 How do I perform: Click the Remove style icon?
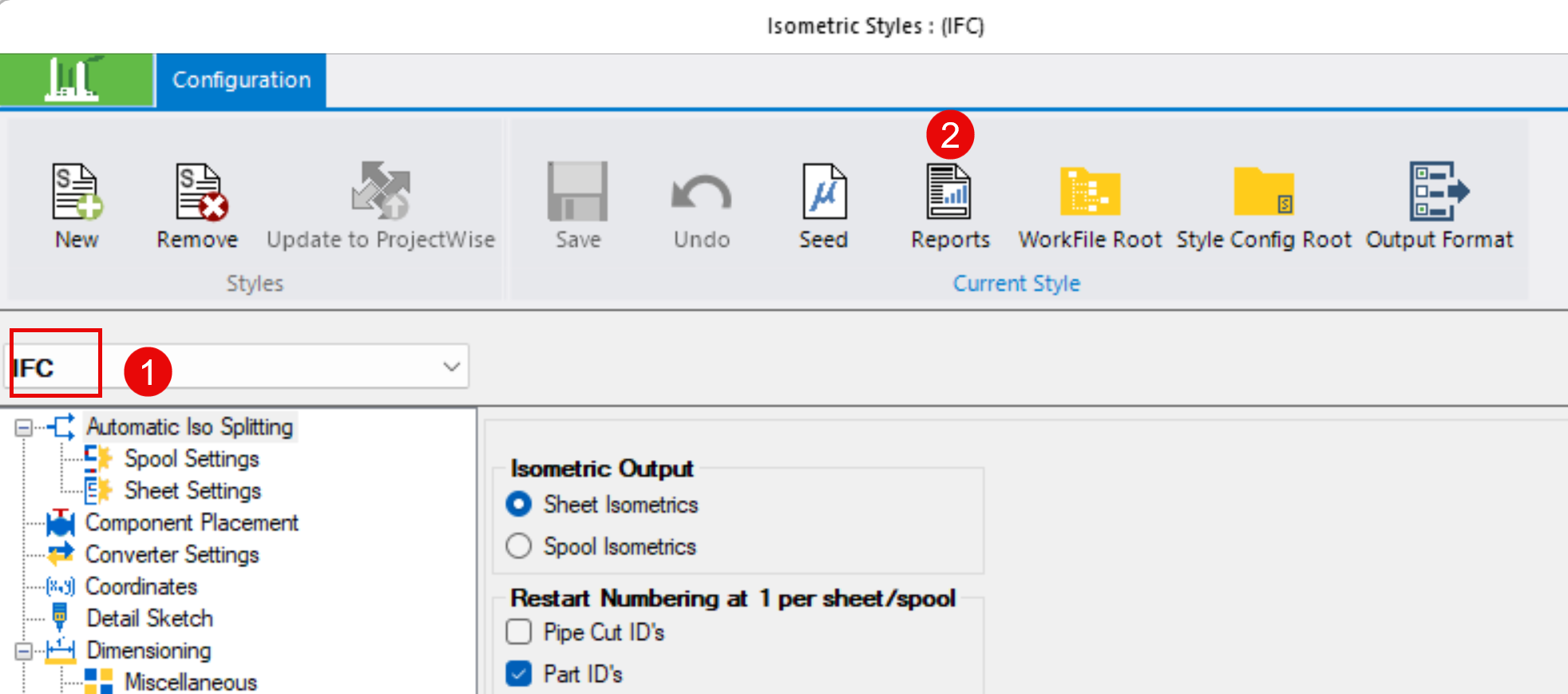[x=199, y=192]
